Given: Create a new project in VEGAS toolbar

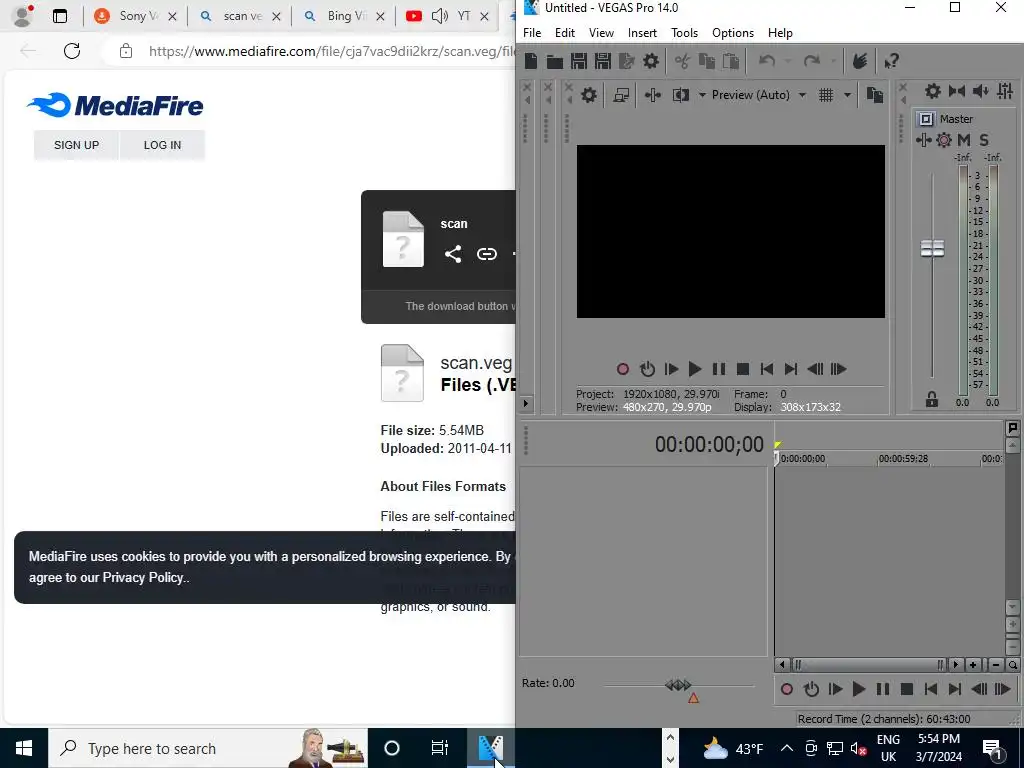Looking at the screenshot, I should 531,61.
